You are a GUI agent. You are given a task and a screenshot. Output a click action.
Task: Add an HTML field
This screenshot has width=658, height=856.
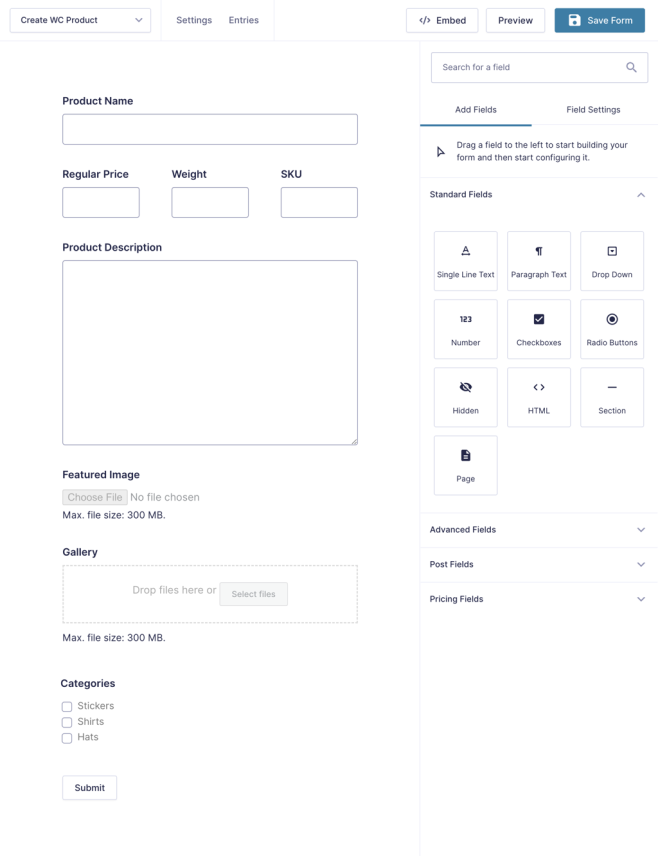click(538, 397)
